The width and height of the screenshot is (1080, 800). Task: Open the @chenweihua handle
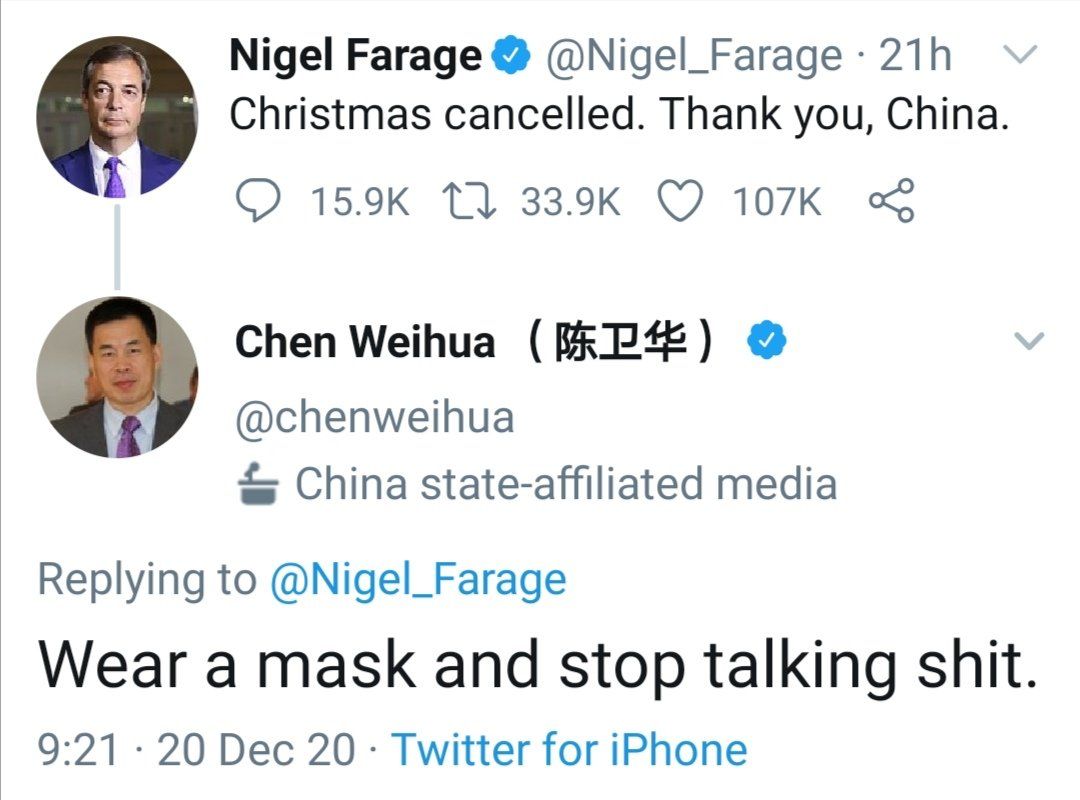coord(374,416)
